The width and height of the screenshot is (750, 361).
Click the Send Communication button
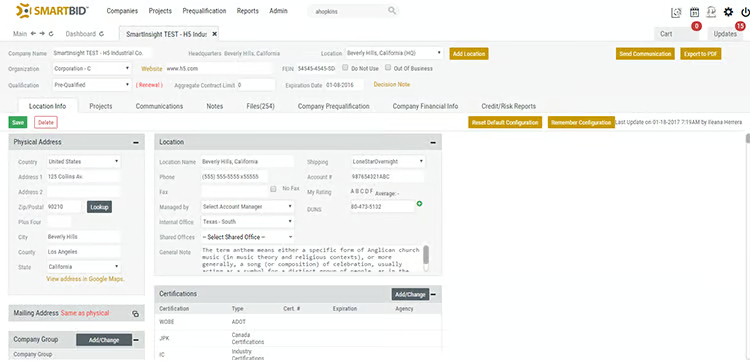645,54
